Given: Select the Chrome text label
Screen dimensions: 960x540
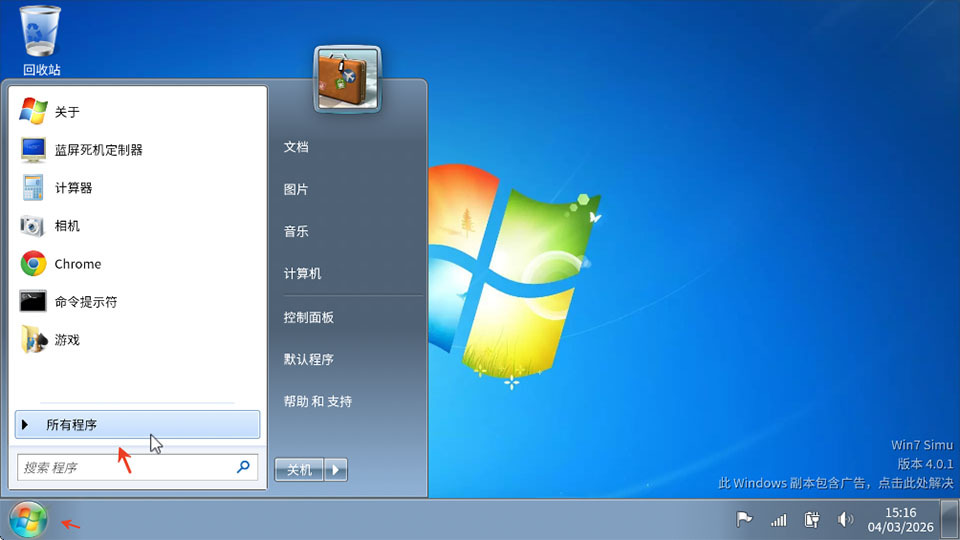Looking at the screenshot, I should [x=78, y=264].
